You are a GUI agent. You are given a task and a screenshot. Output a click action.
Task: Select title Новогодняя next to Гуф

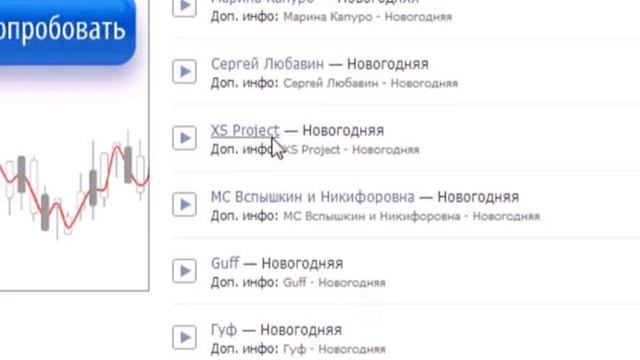click(x=301, y=330)
